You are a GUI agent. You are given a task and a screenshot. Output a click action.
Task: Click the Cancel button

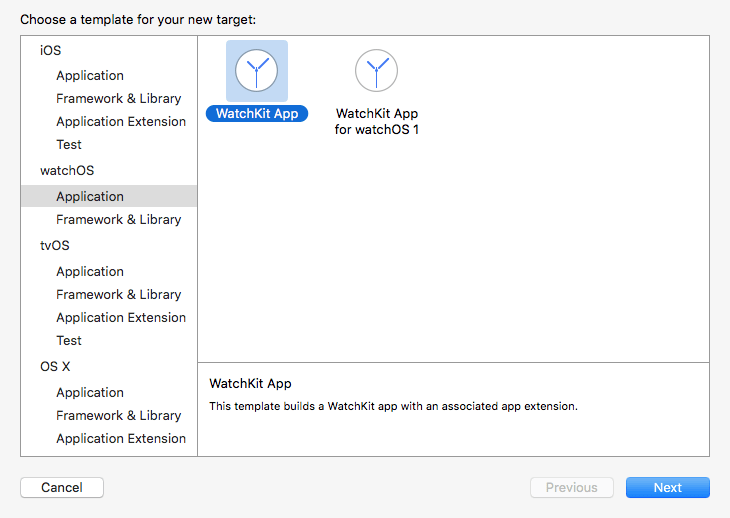(62, 488)
